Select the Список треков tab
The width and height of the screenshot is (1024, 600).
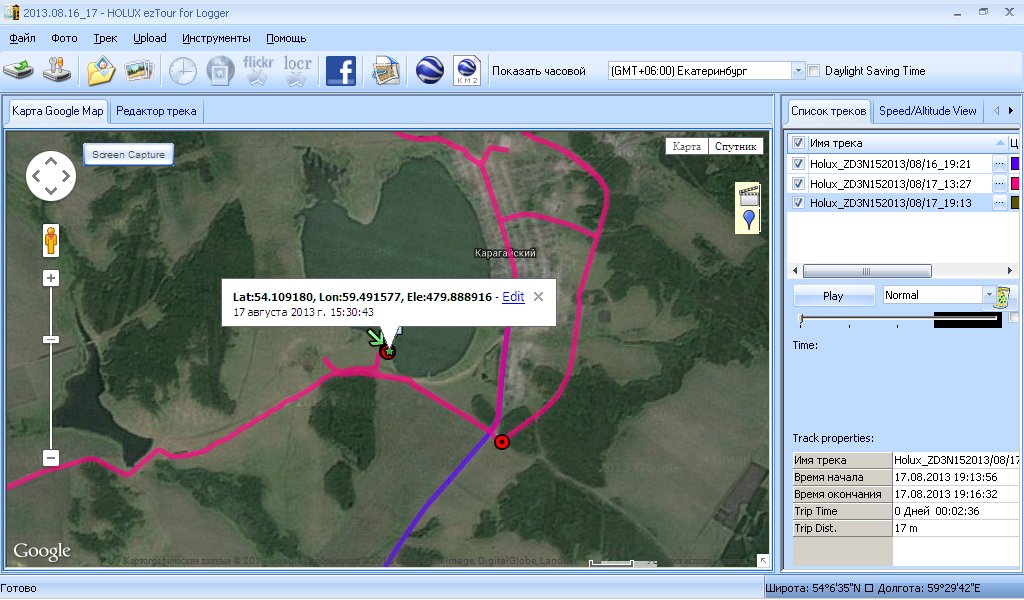pyautogui.click(x=828, y=111)
